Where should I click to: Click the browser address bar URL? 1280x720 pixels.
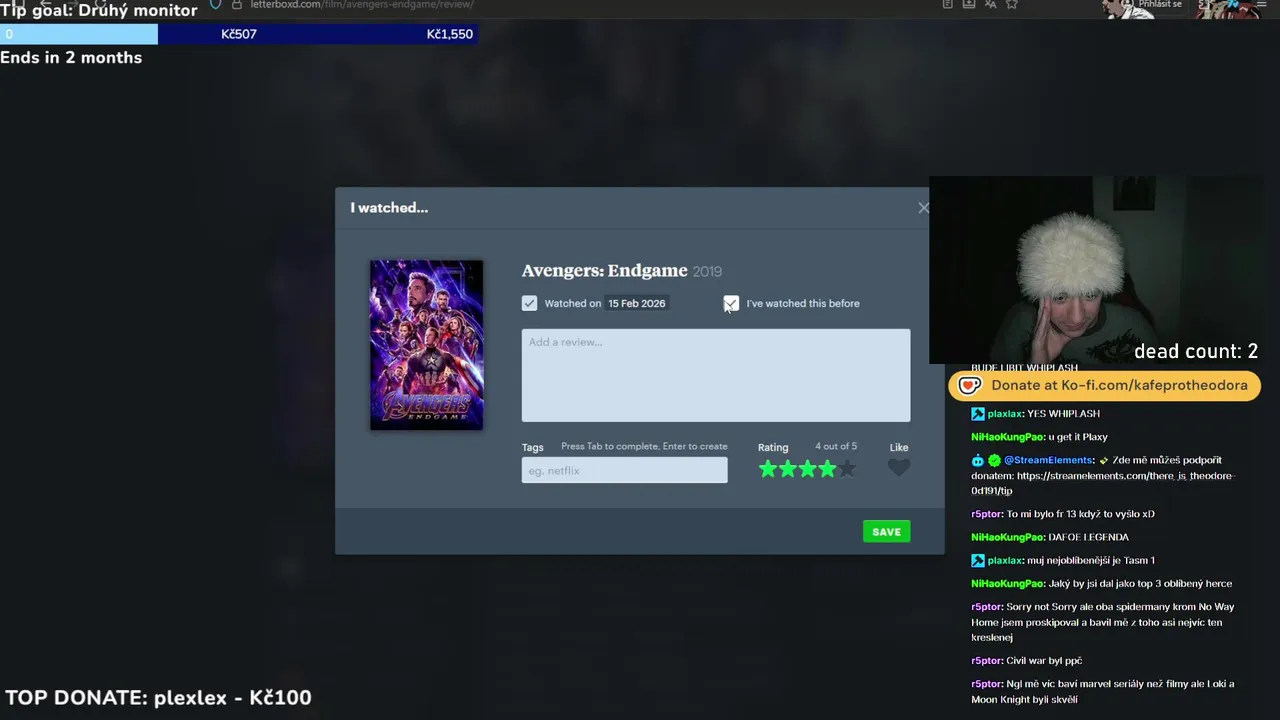tap(361, 5)
